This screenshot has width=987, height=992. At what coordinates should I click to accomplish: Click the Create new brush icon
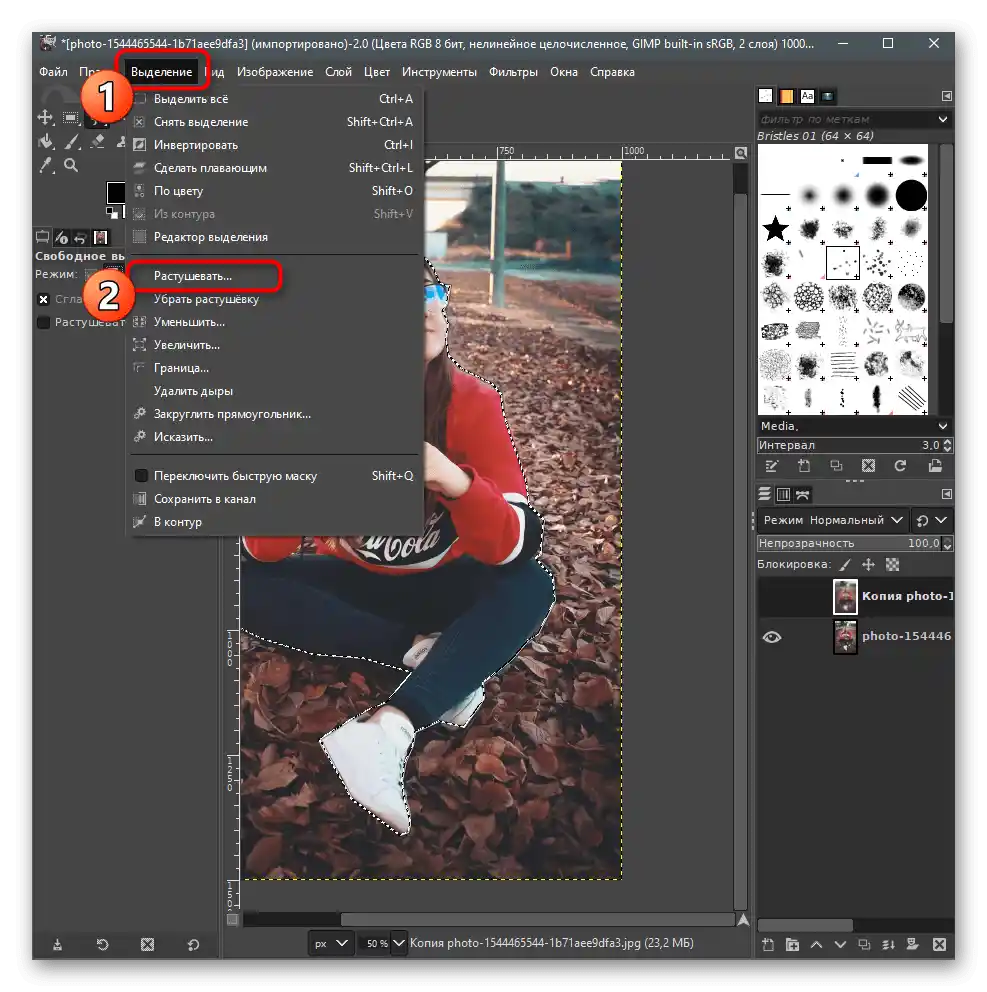click(x=804, y=466)
